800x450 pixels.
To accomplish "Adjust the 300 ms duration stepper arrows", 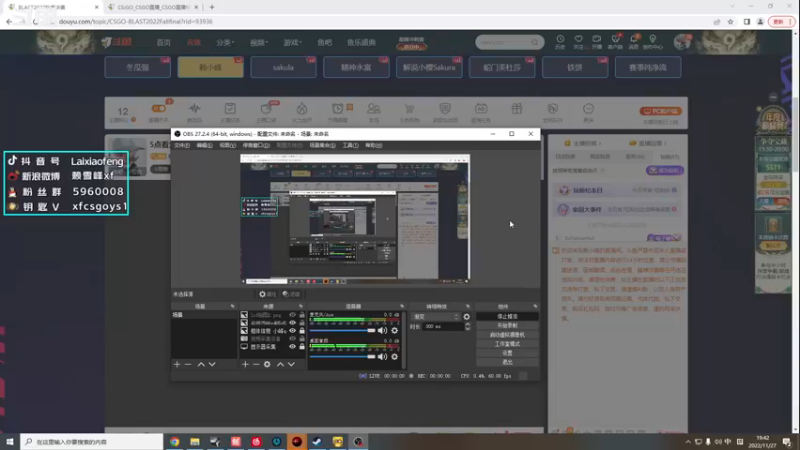I will pos(467,327).
